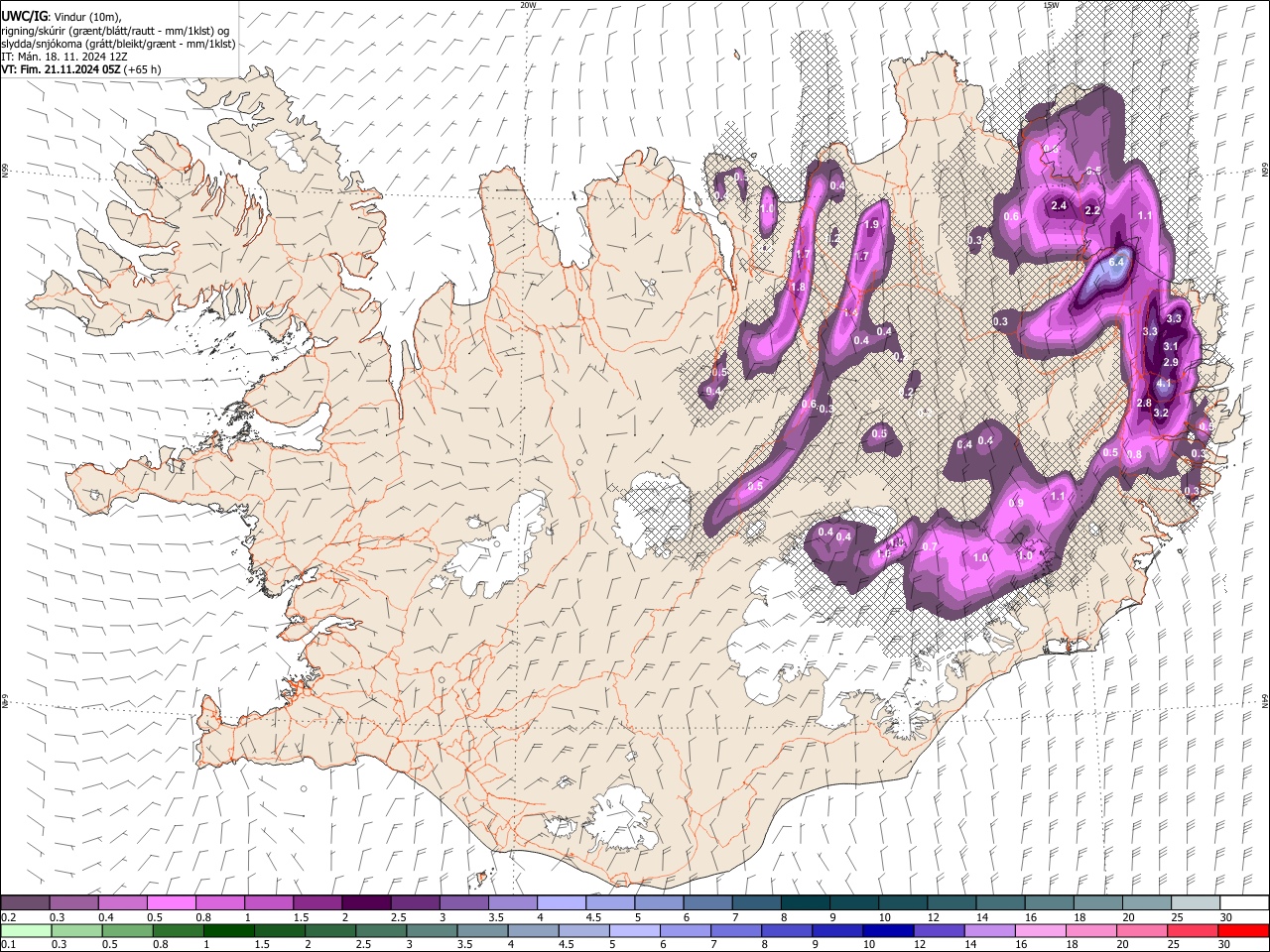Click the 6.4 precipitation value on the map
This screenshot has width=1270, height=952.
(x=1116, y=262)
